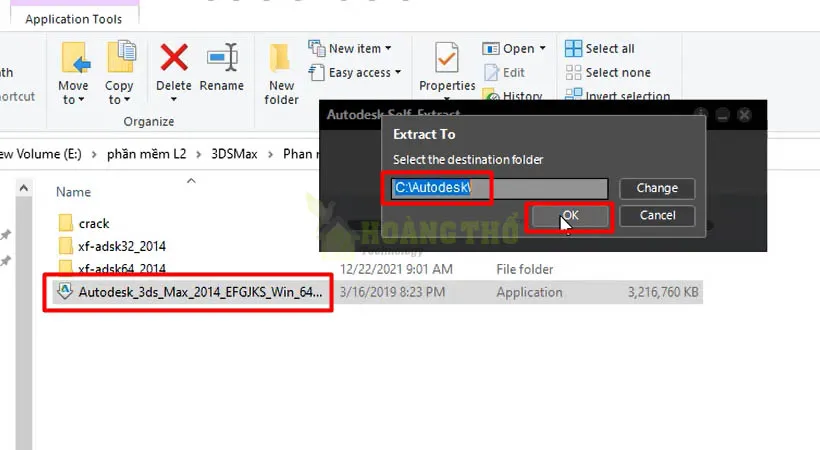Expand the Easy access dropdown arrow
Viewport: 820px width, 450px height.
(398, 72)
